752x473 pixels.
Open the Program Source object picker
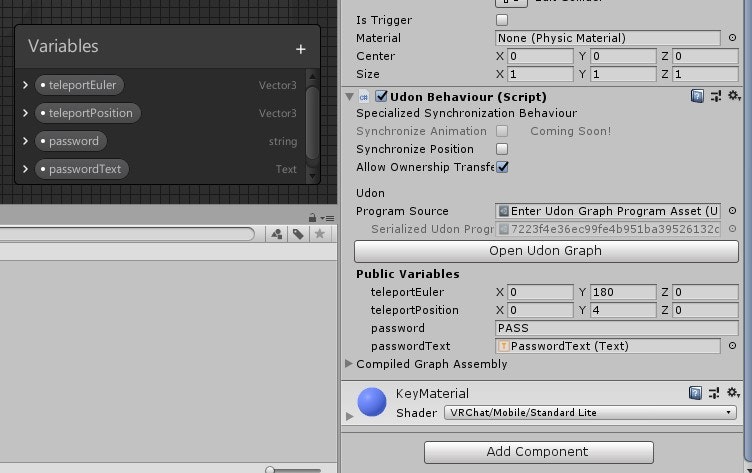[732, 211]
